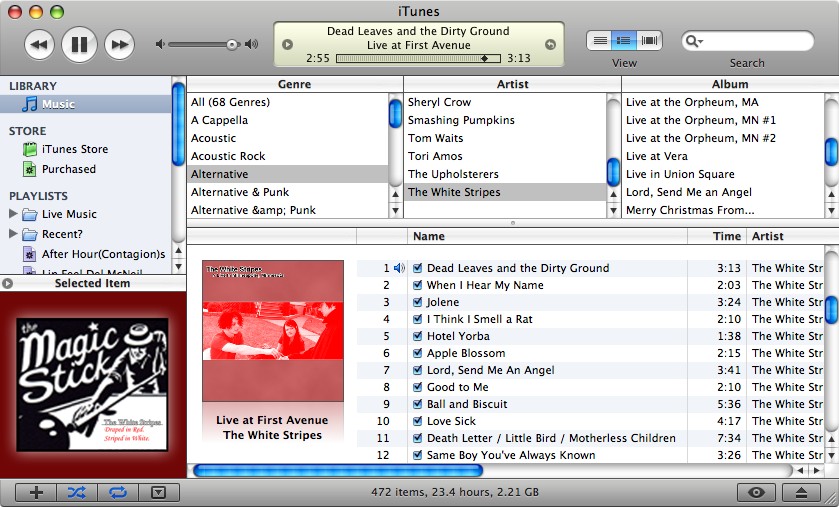The image size is (839, 507).
Task: Click the Live Music folder icon
Action: [30, 214]
